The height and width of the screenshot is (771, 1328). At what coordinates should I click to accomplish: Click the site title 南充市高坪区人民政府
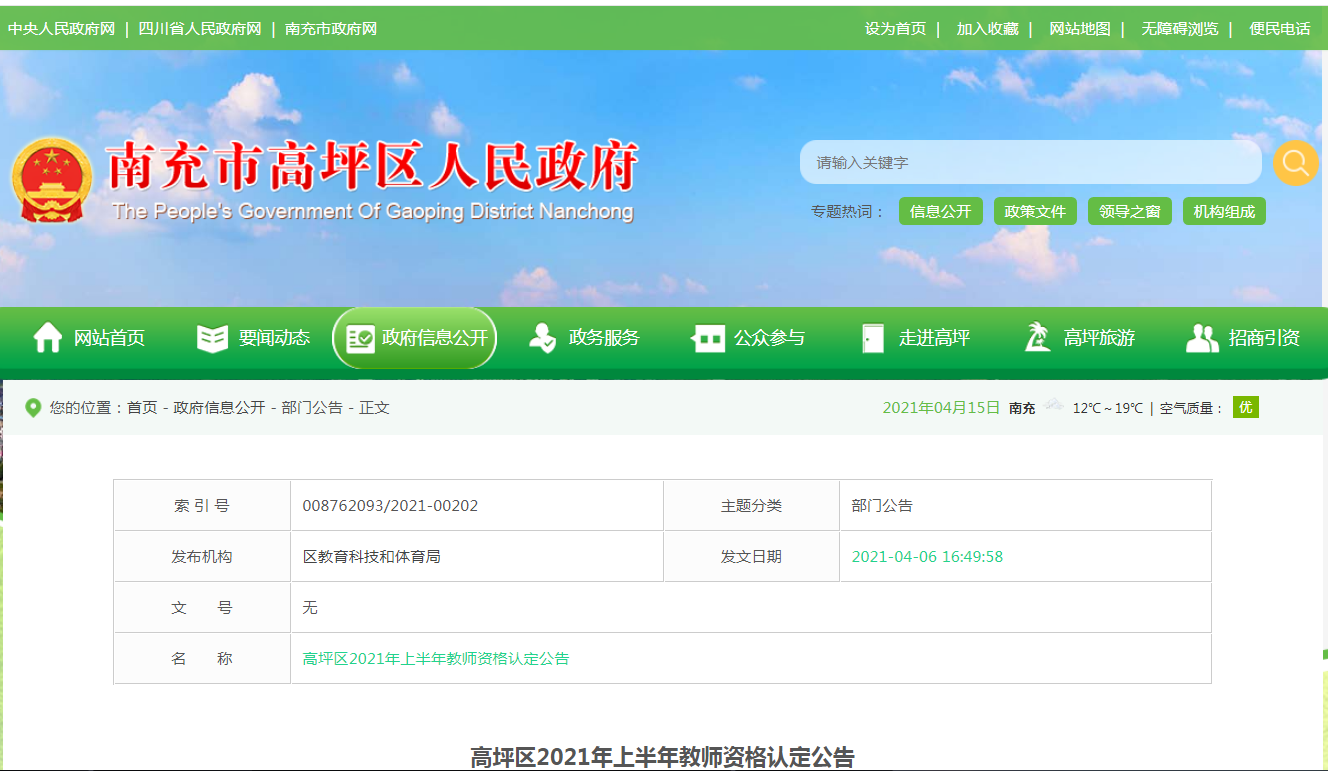click(x=372, y=165)
